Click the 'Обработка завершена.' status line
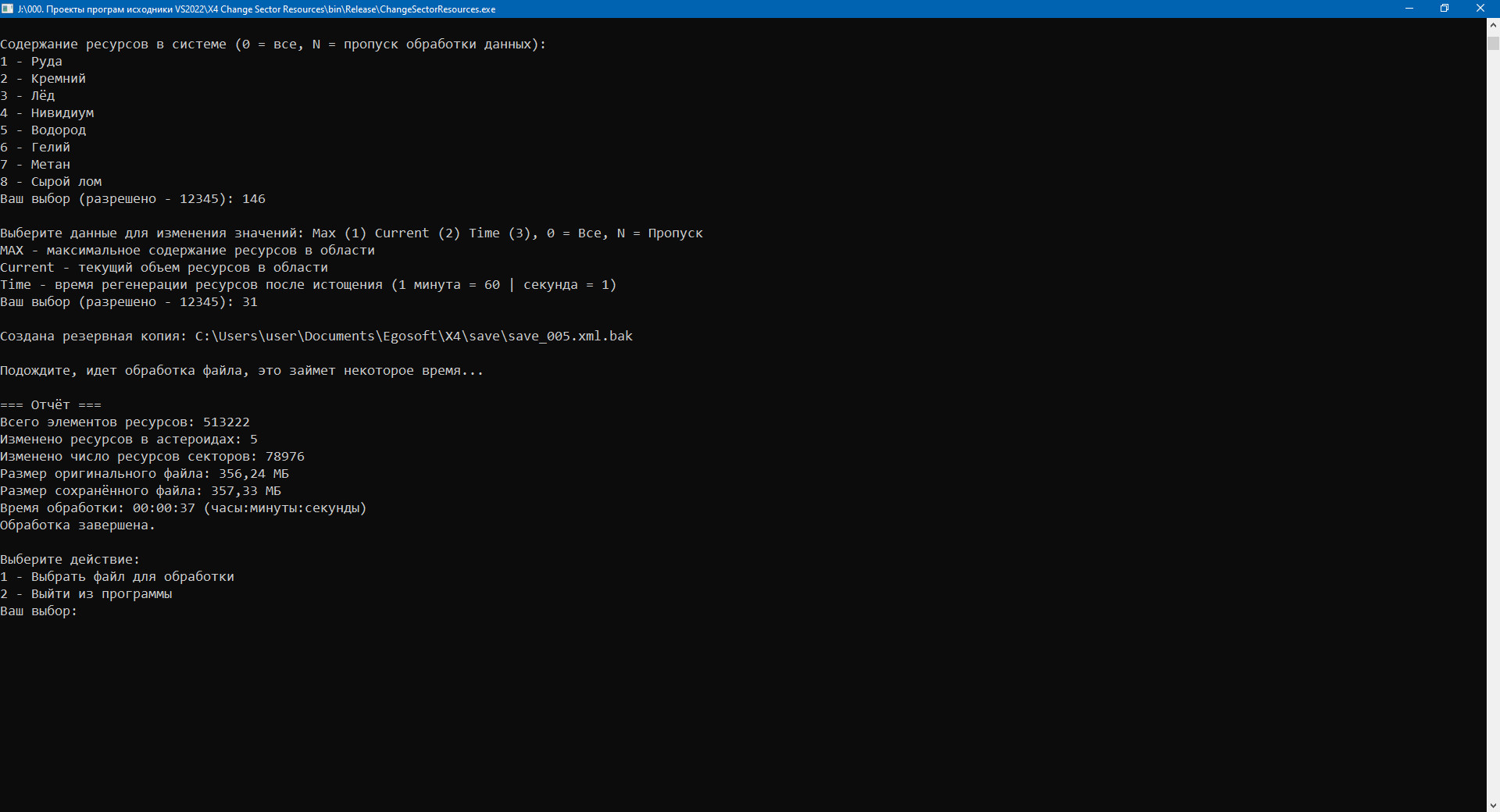The width and height of the screenshot is (1500, 812). pyautogui.click(x=77, y=525)
